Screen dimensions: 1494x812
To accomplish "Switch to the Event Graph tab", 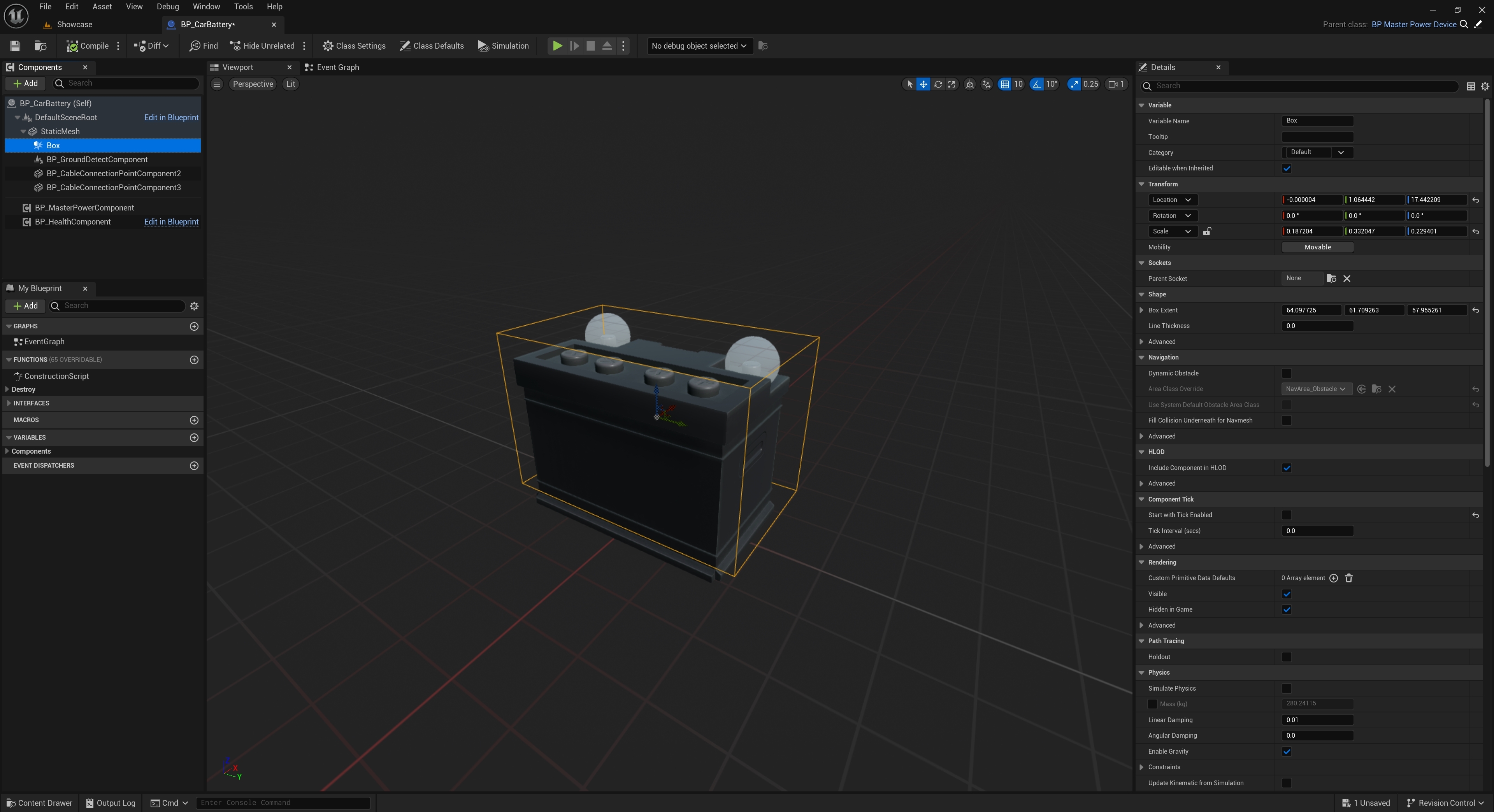I will click(337, 67).
